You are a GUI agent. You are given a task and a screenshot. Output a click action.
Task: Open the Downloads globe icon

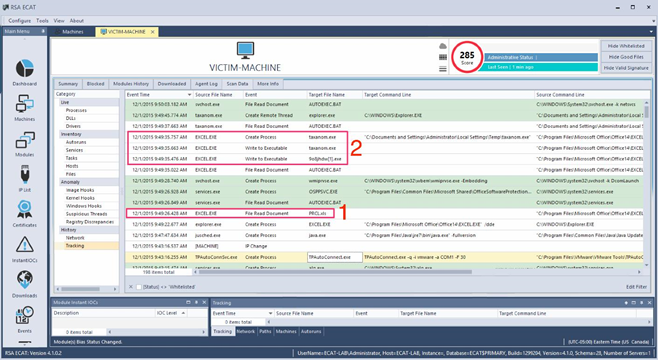pos(25,280)
